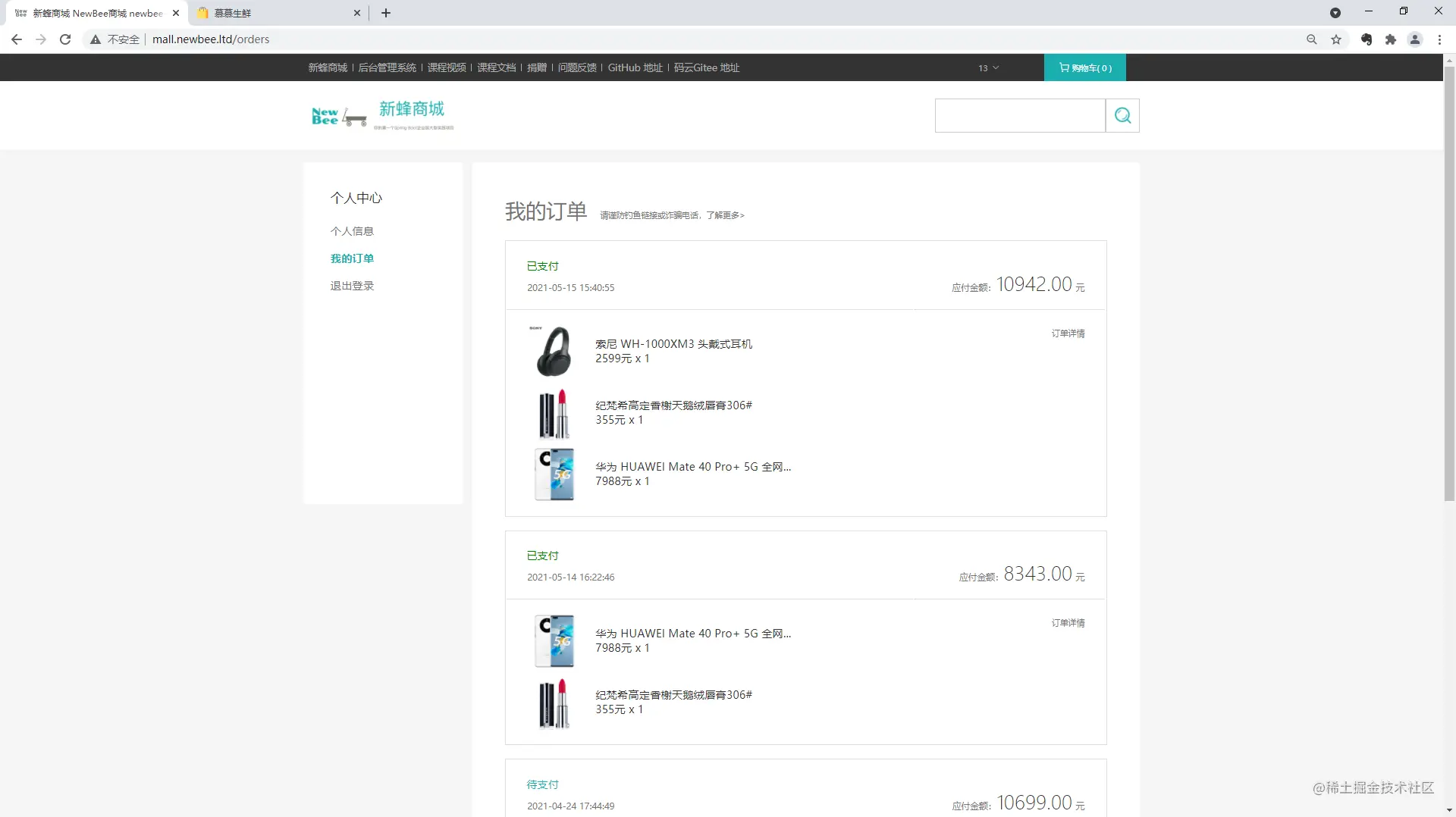Click 索尼 WH-1000XM3 头戴式耳机 product name

[673, 344]
